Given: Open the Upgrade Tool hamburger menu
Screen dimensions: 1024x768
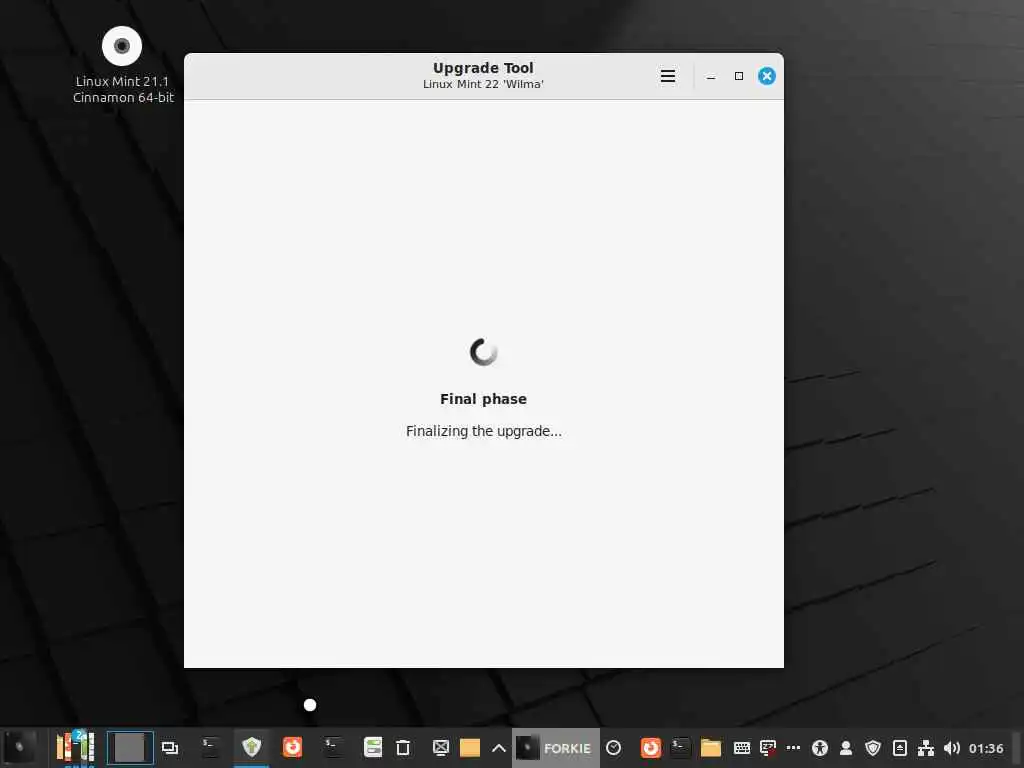Looking at the screenshot, I should point(667,76).
